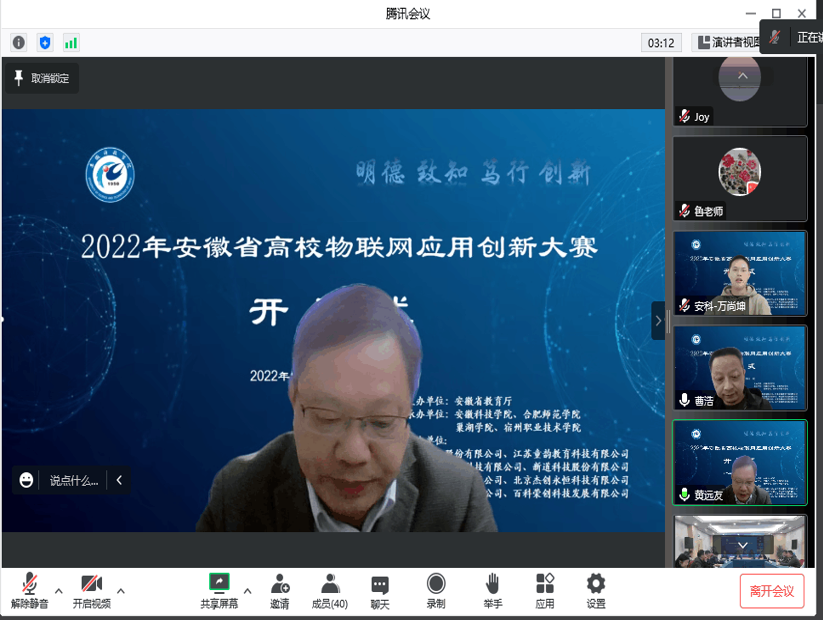Raise hand with 举手

click(x=492, y=590)
